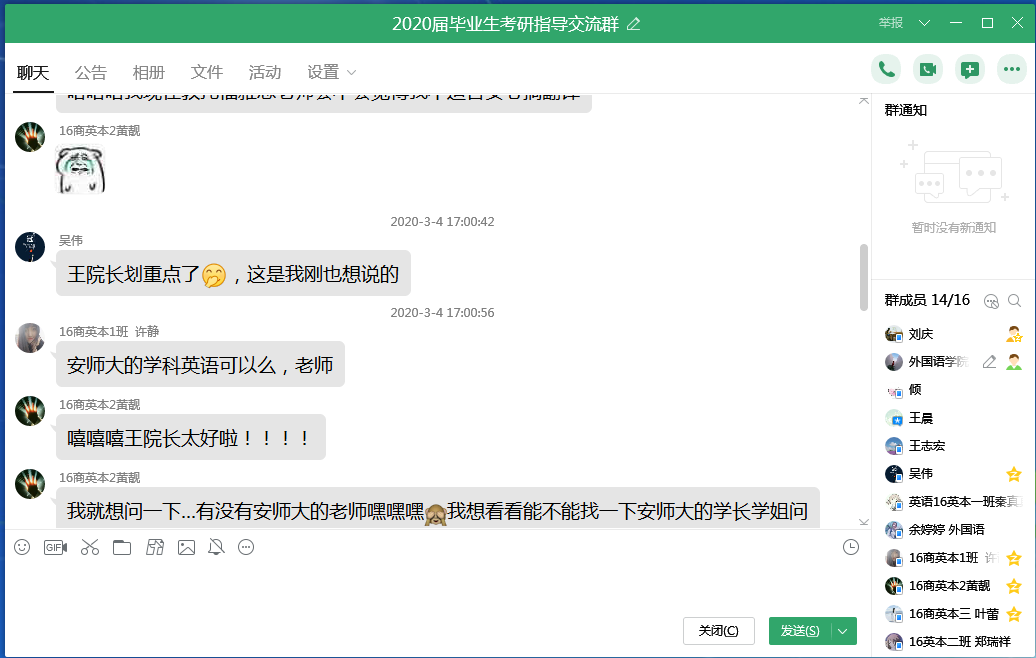Start a group video call
The height and width of the screenshot is (658, 1036).
[x=928, y=69]
